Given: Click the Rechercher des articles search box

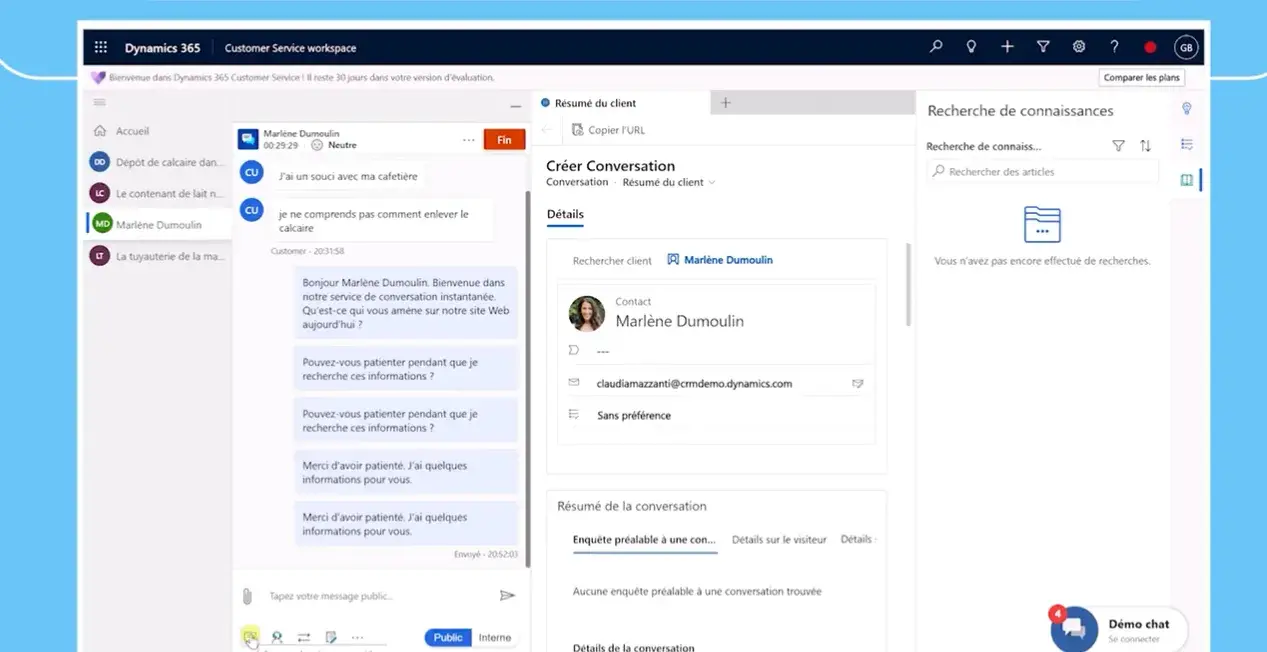Looking at the screenshot, I should pos(1042,172).
